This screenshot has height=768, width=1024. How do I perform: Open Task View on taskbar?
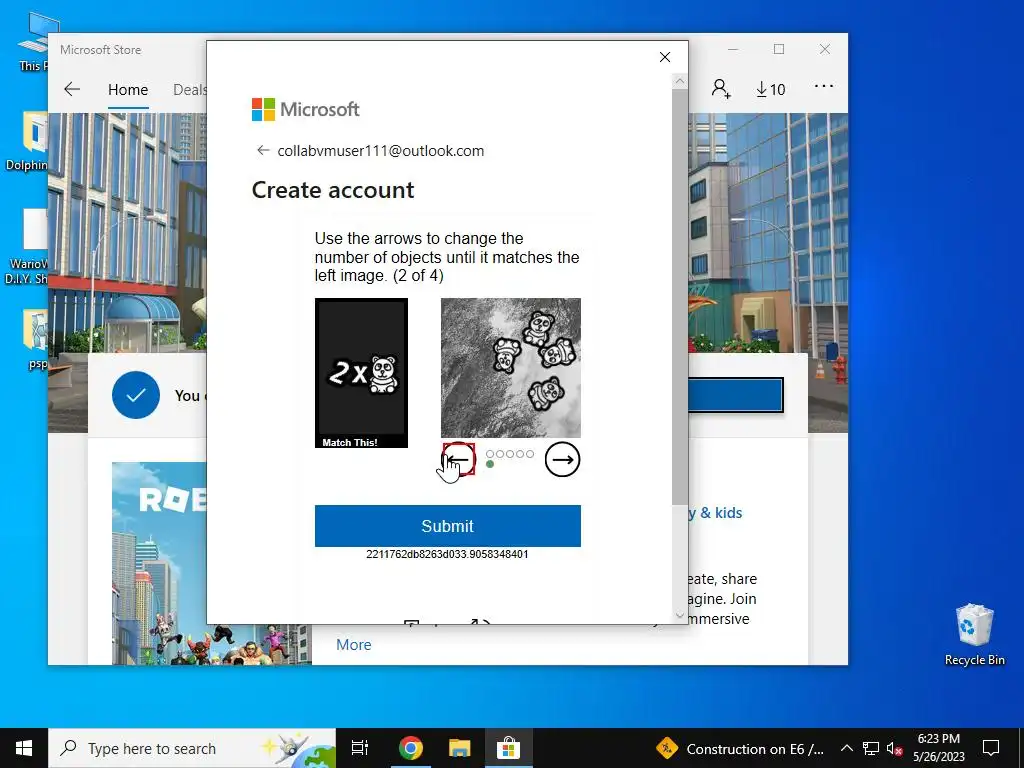(x=360, y=748)
